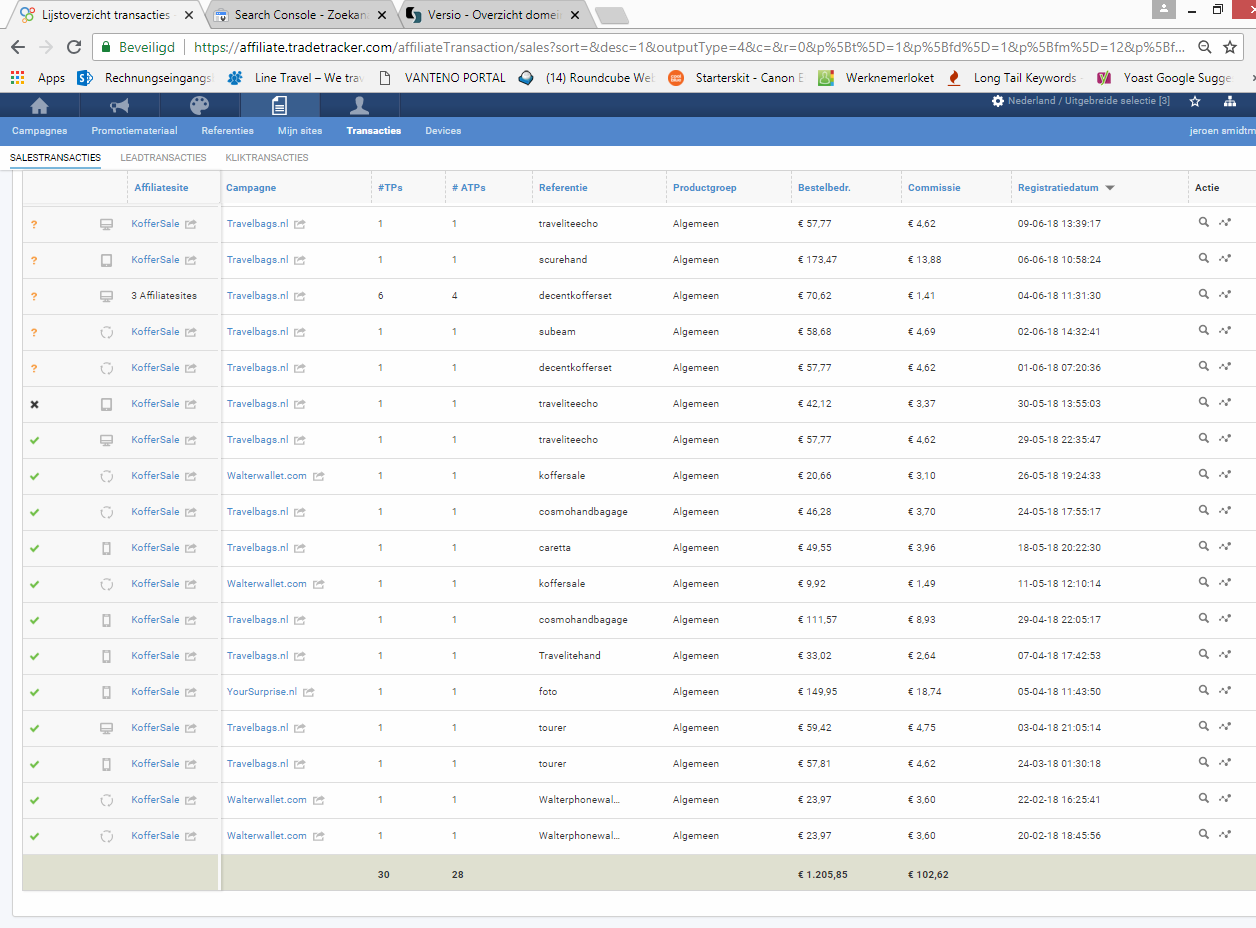Switch to the Kliktransacties tab
Screen dimensions: 1256x928
tap(267, 158)
